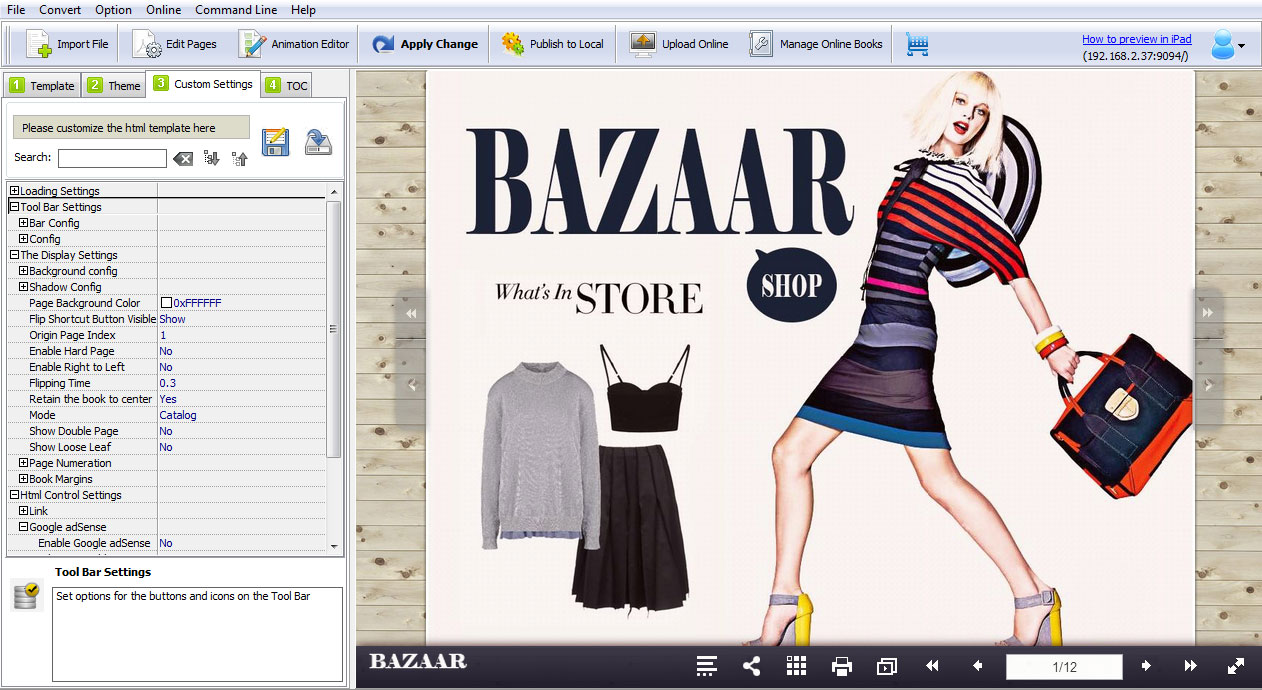
Task: Click the 1/12 page number field
Action: tap(1064, 667)
